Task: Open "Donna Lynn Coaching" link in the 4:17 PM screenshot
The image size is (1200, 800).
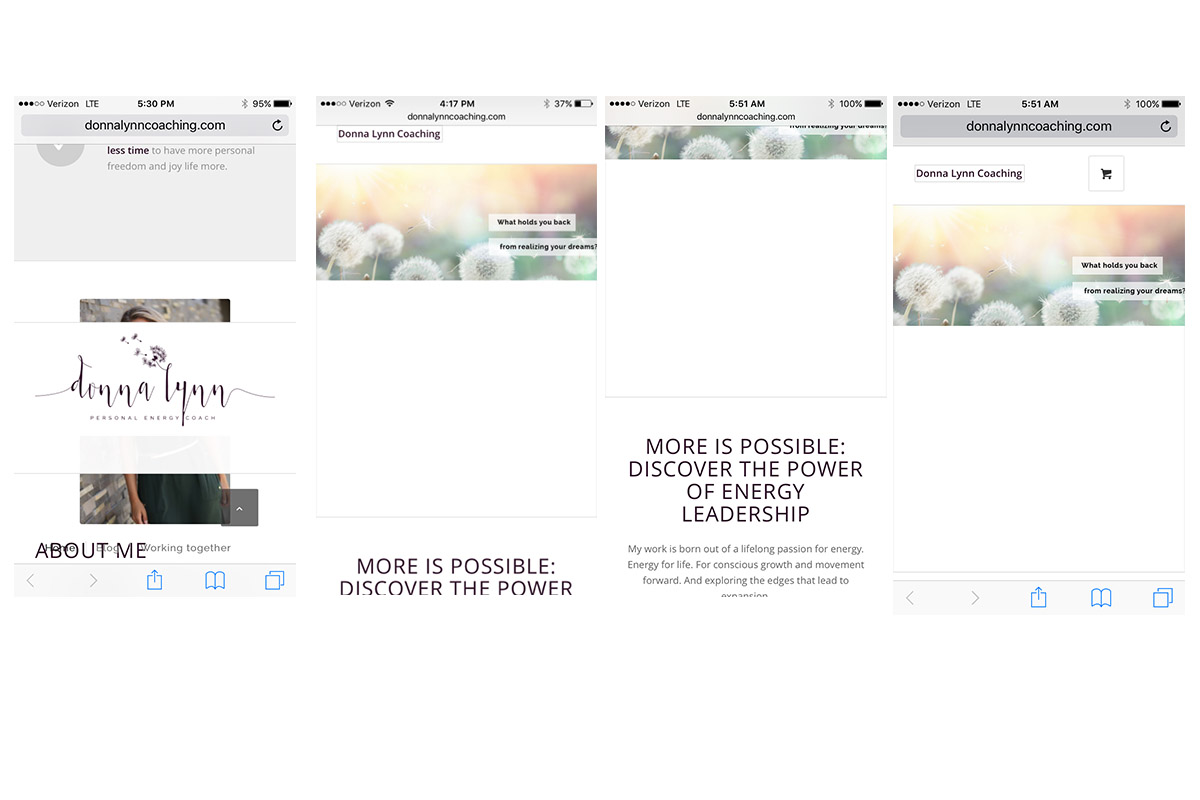Action: click(389, 134)
